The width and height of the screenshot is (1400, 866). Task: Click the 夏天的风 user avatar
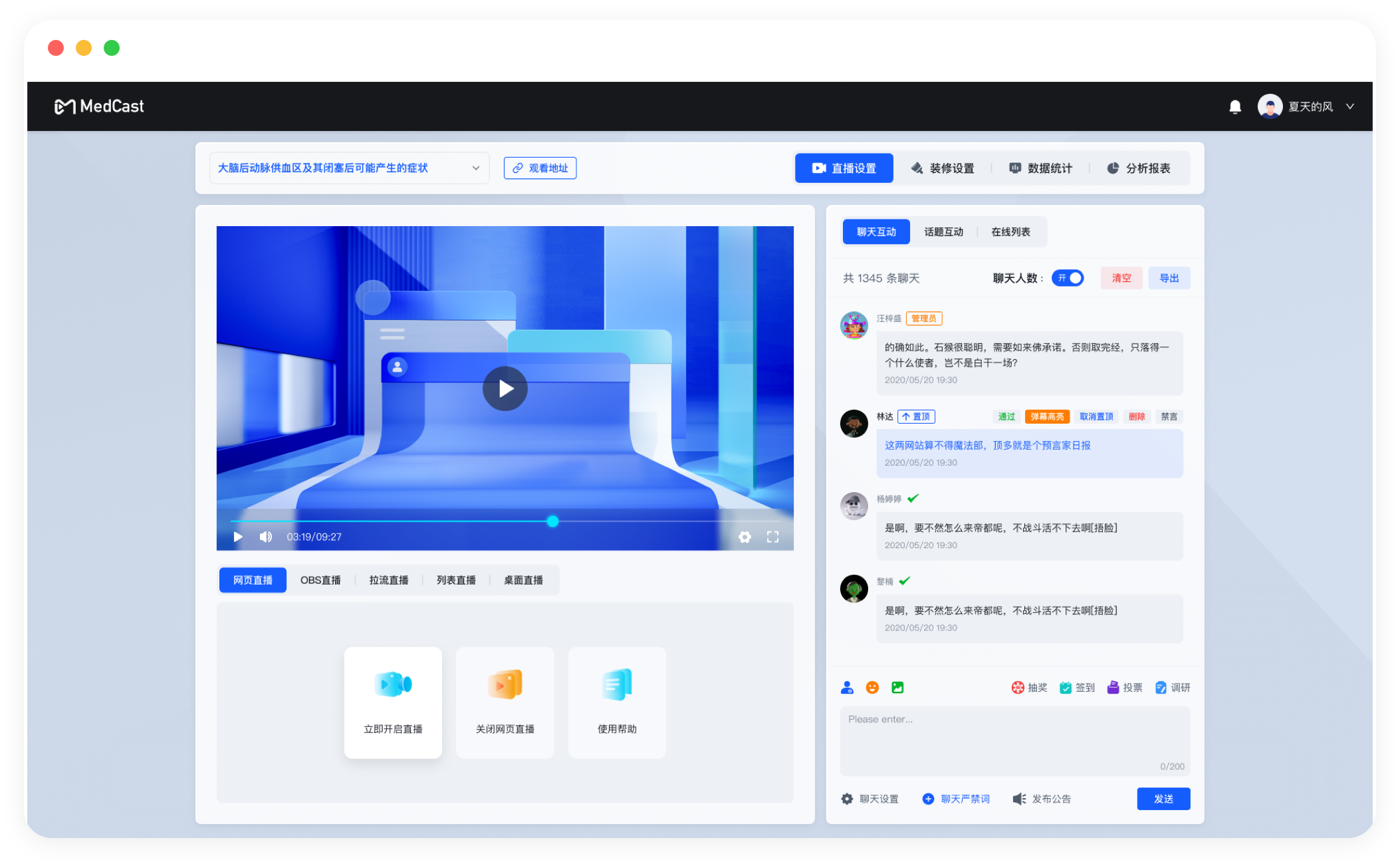tap(1270, 106)
